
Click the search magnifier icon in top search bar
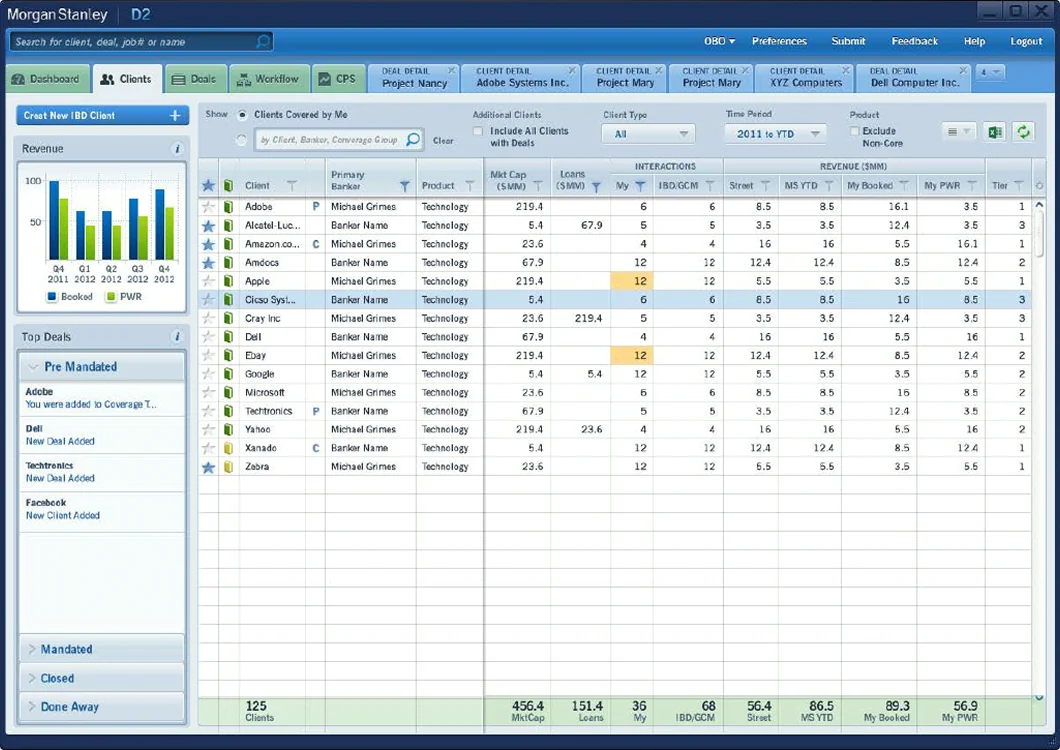pos(263,42)
